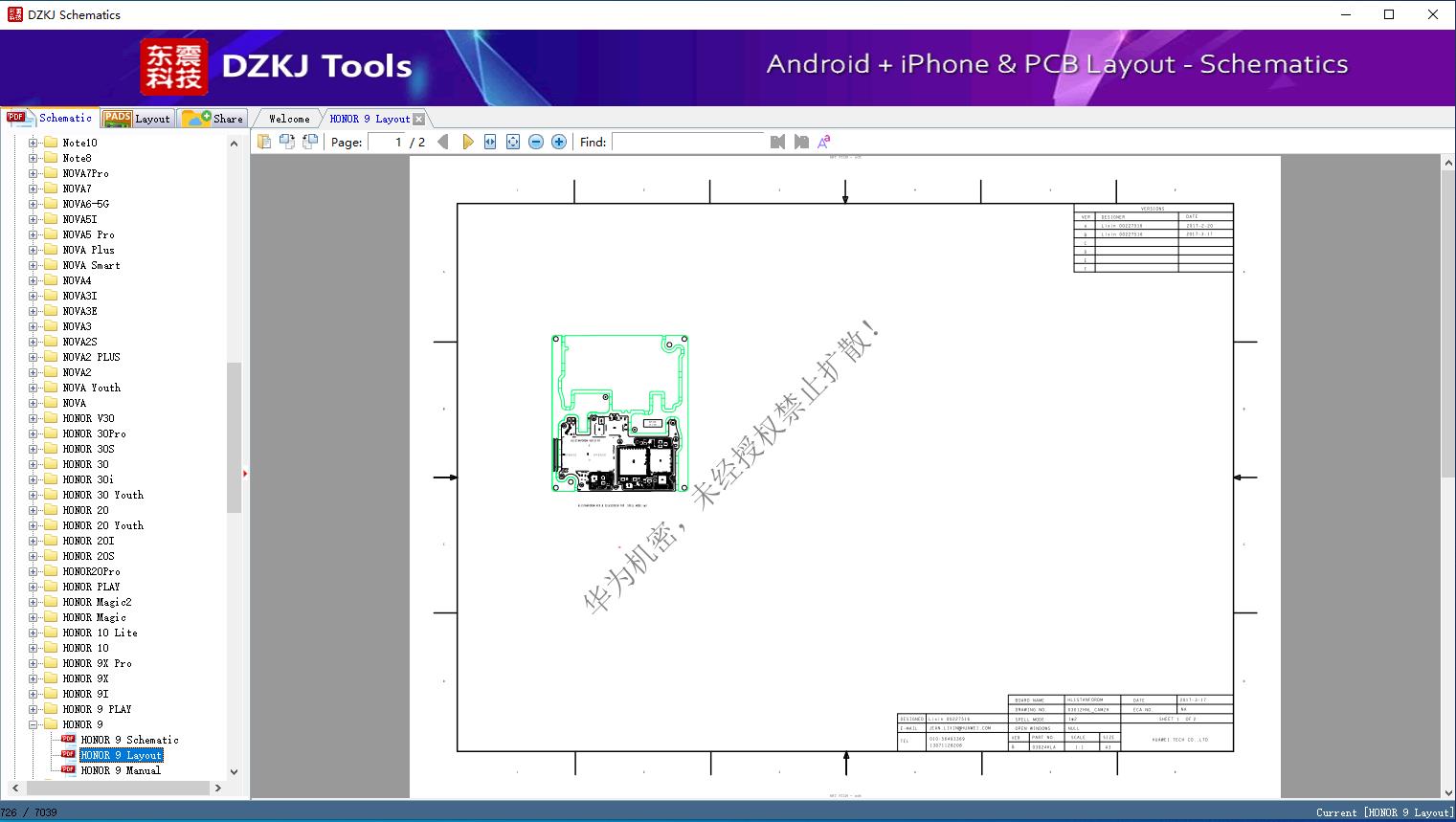Screen dimensions: 1456x822
Task: Find next search match
Action: coord(801,142)
